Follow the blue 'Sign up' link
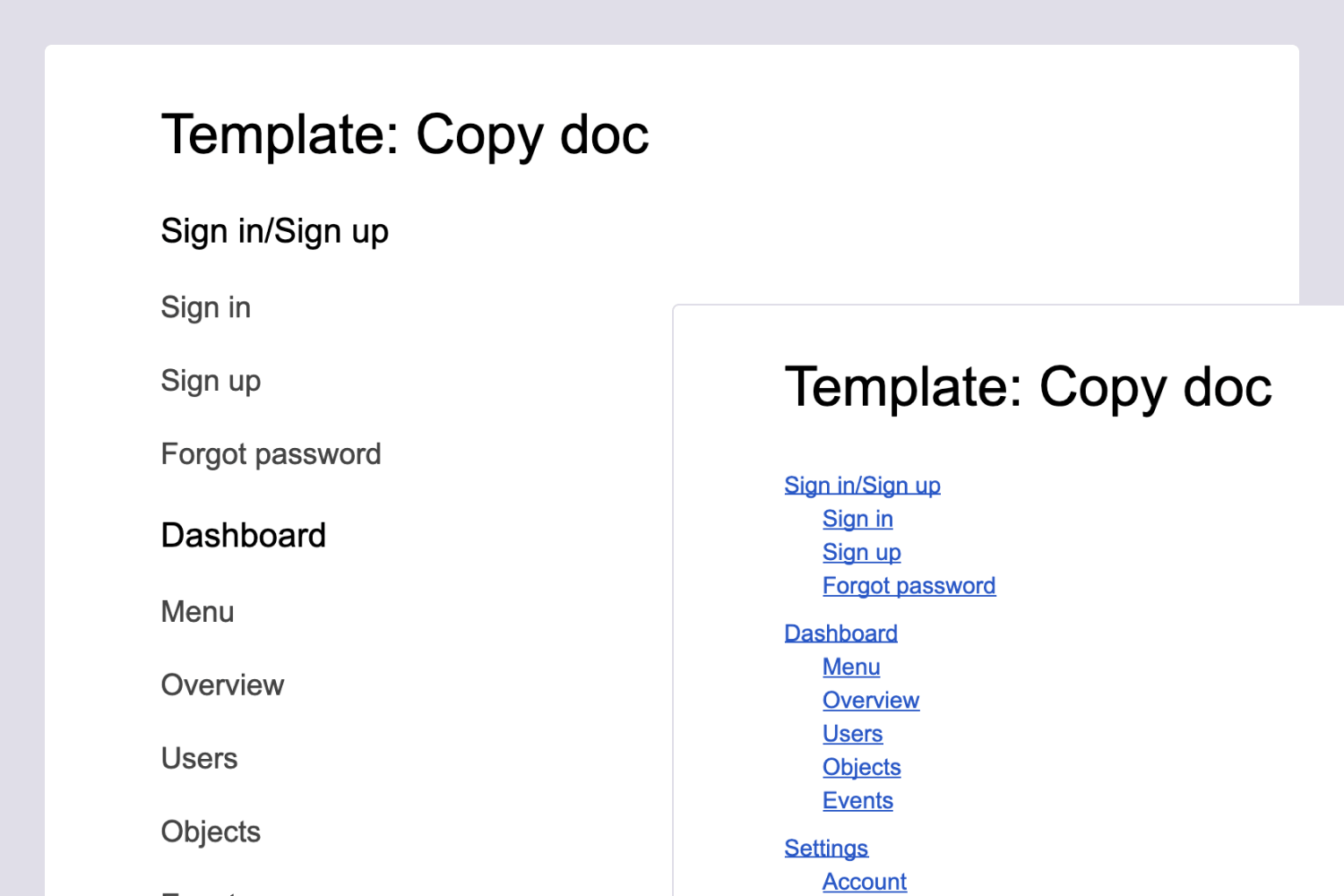1344x896 pixels. pos(861,552)
